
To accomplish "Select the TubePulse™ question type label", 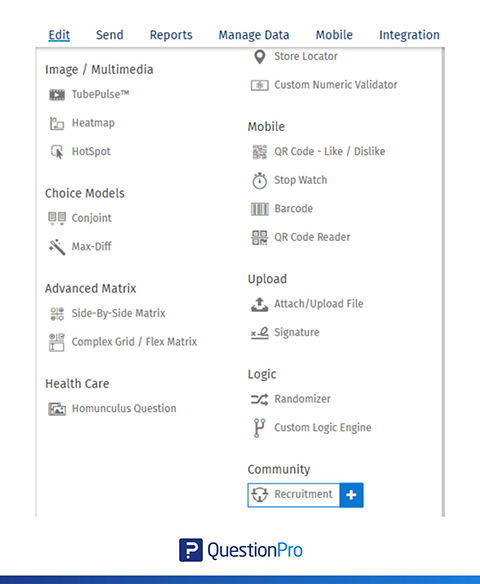I will coord(100,95).
